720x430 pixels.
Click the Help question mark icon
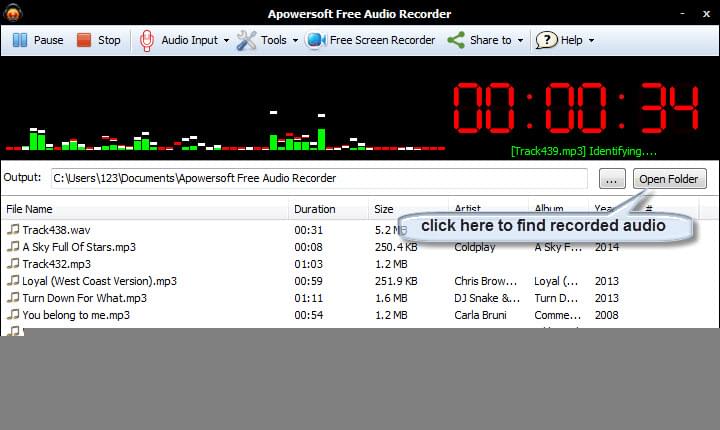tap(546, 40)
